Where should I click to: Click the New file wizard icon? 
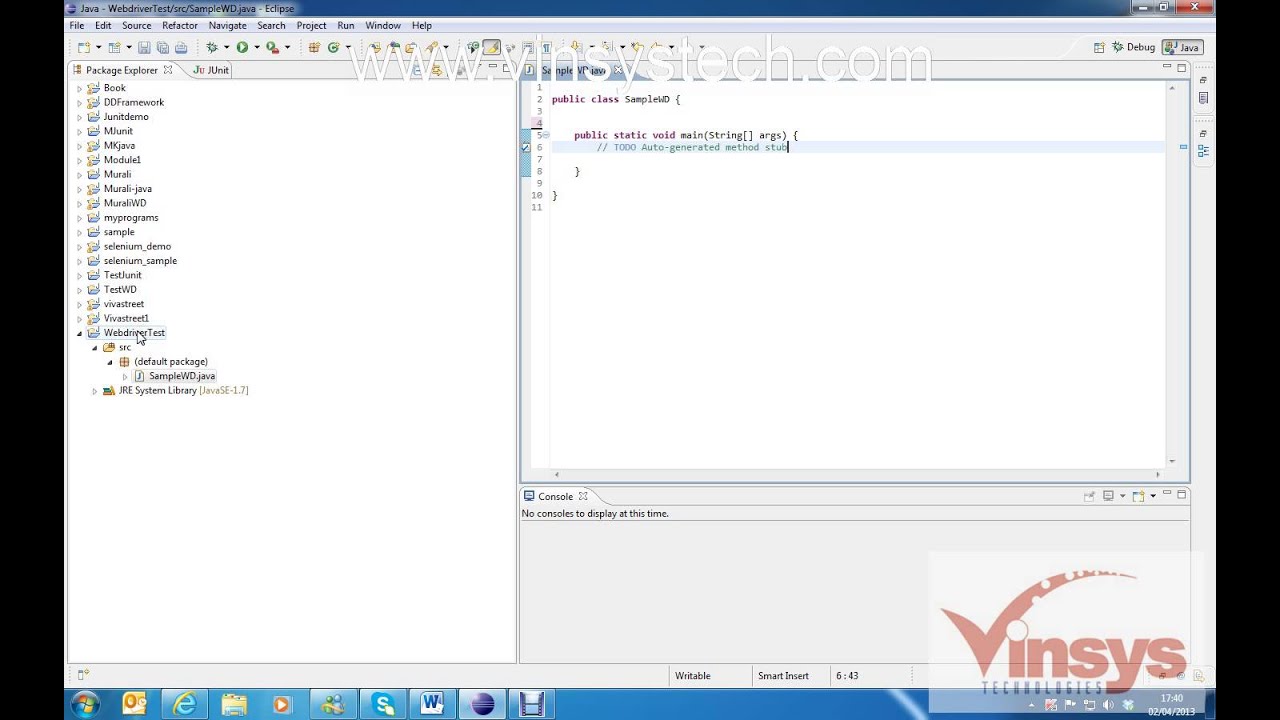click(84, 47)
